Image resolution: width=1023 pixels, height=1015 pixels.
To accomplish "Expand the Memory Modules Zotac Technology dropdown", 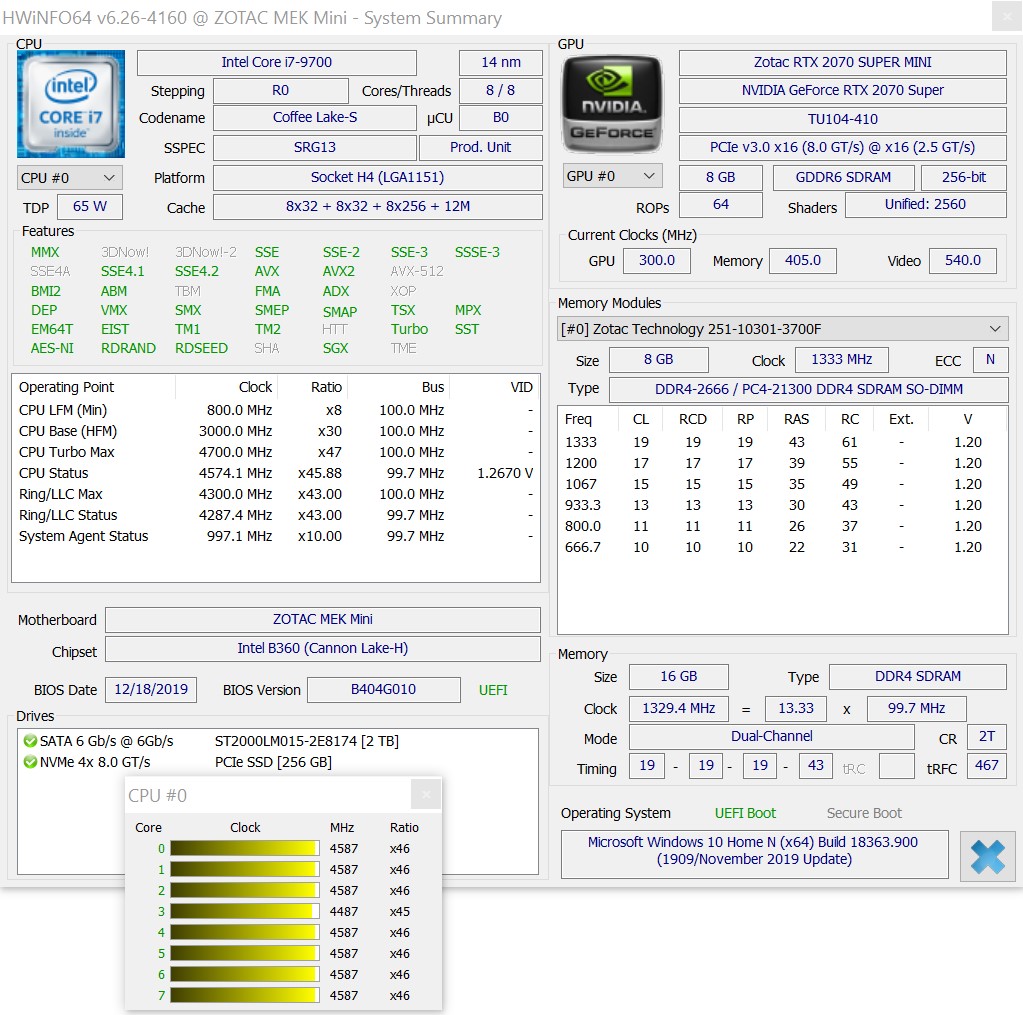I will (x=782, y=329).
